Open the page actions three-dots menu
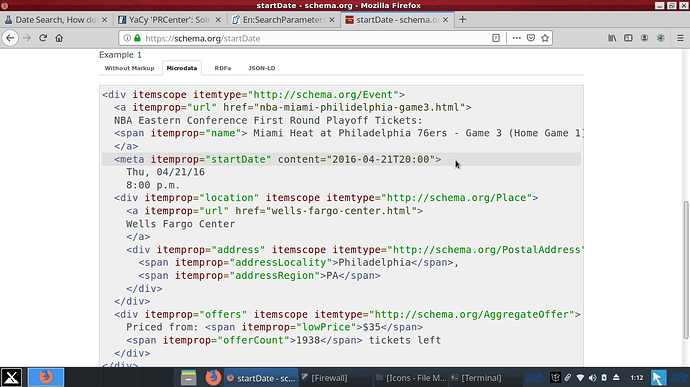 517,38
